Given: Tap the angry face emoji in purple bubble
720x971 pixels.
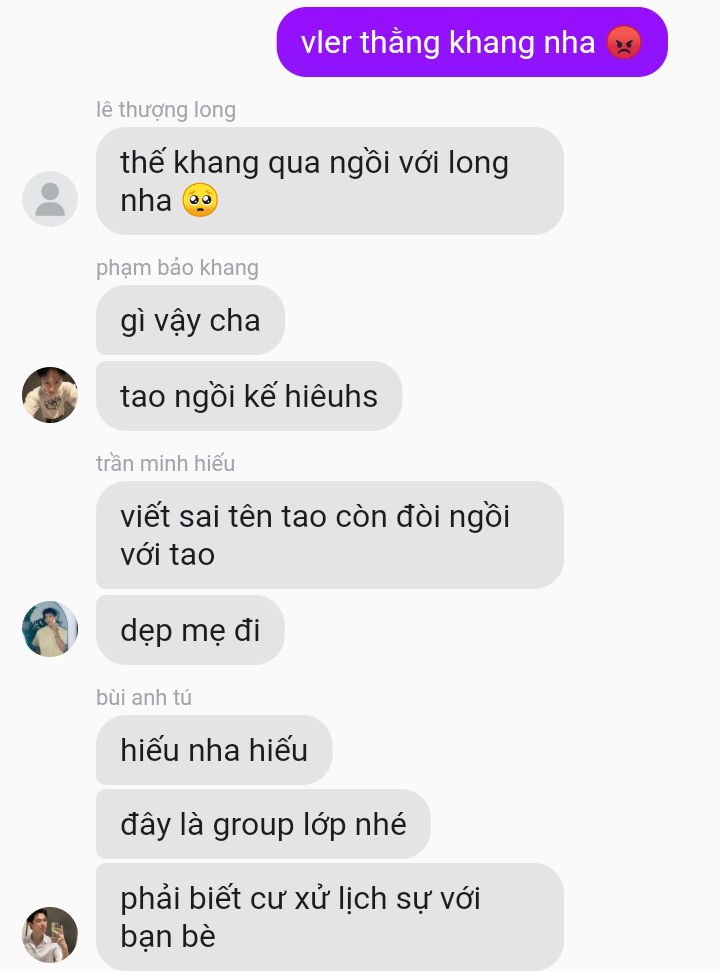Looking at the screenshot, I should click(x=624, y=43).
